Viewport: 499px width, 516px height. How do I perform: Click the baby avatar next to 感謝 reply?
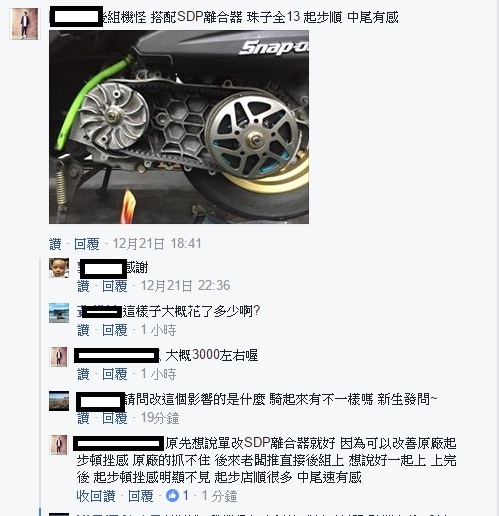point(59,268)
